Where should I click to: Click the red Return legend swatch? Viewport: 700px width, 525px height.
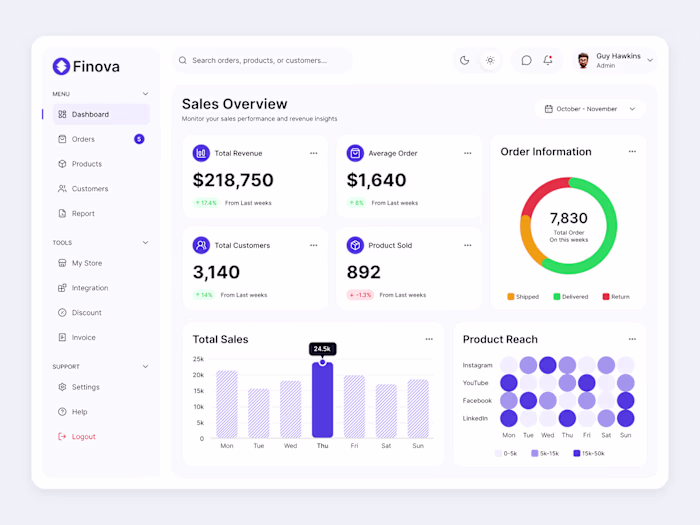click(x=606, y=296)
